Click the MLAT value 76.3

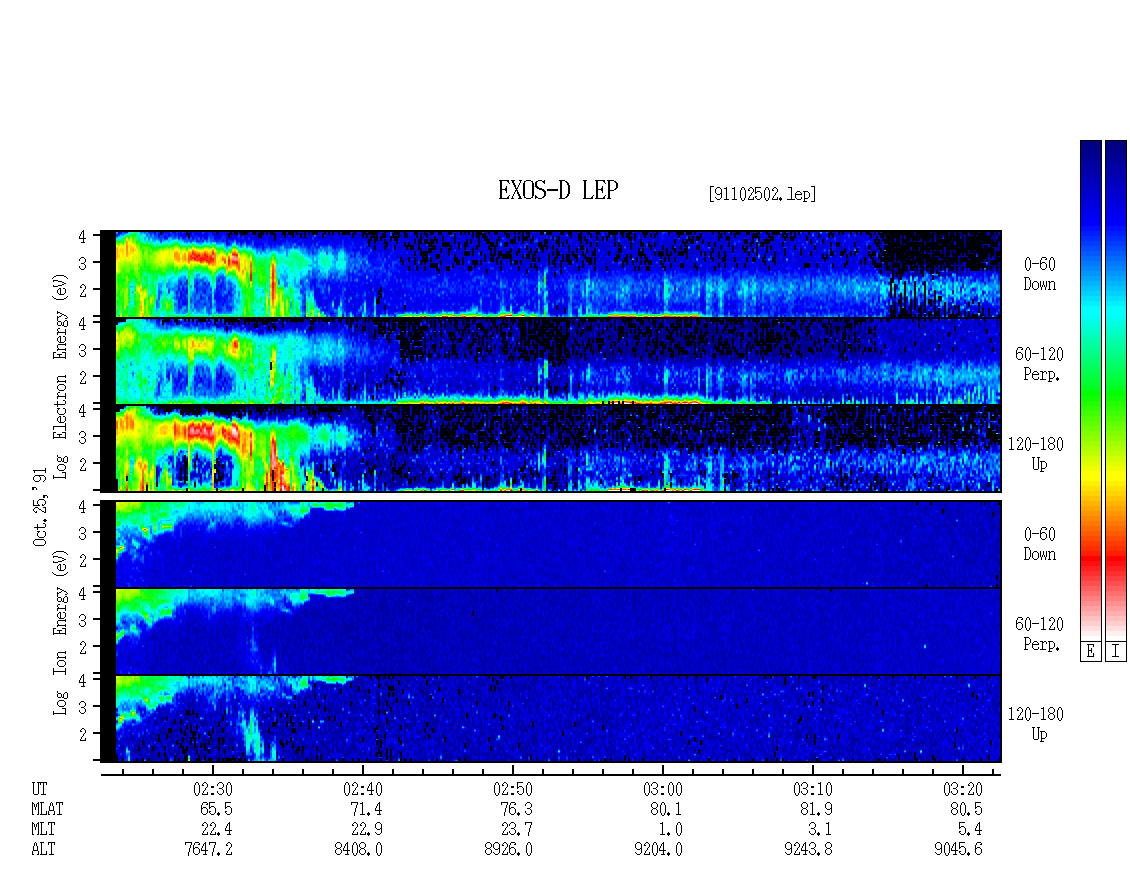point(516,809)
